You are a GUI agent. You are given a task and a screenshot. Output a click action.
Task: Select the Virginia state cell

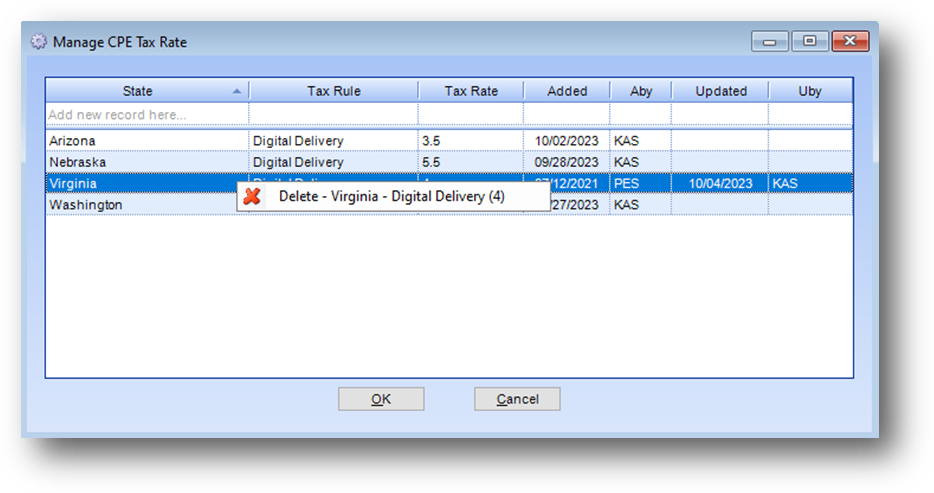[x=147, y=183]
